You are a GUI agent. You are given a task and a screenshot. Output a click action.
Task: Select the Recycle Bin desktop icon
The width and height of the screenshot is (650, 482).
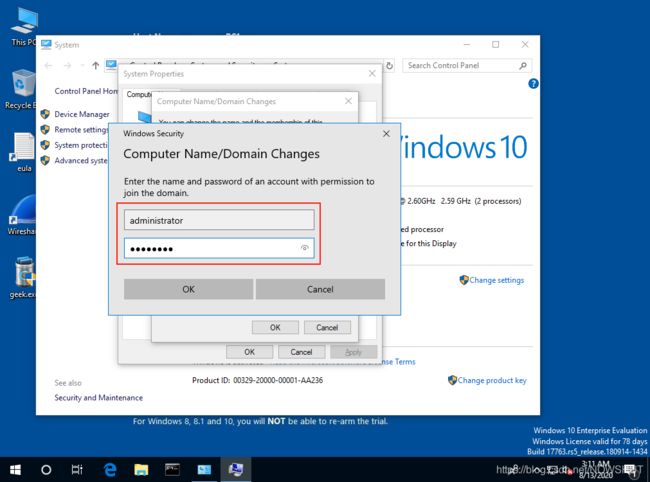coord(21,89)
